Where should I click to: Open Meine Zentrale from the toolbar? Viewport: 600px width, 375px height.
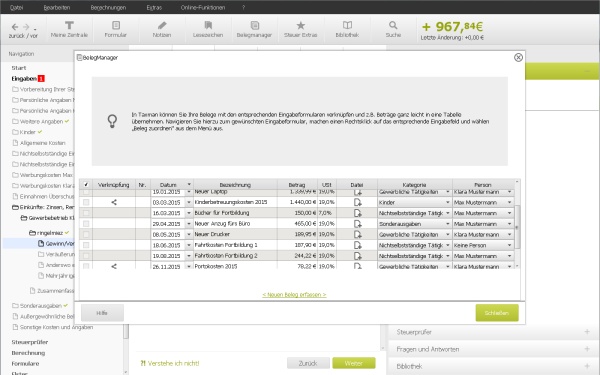pos(69,29)
